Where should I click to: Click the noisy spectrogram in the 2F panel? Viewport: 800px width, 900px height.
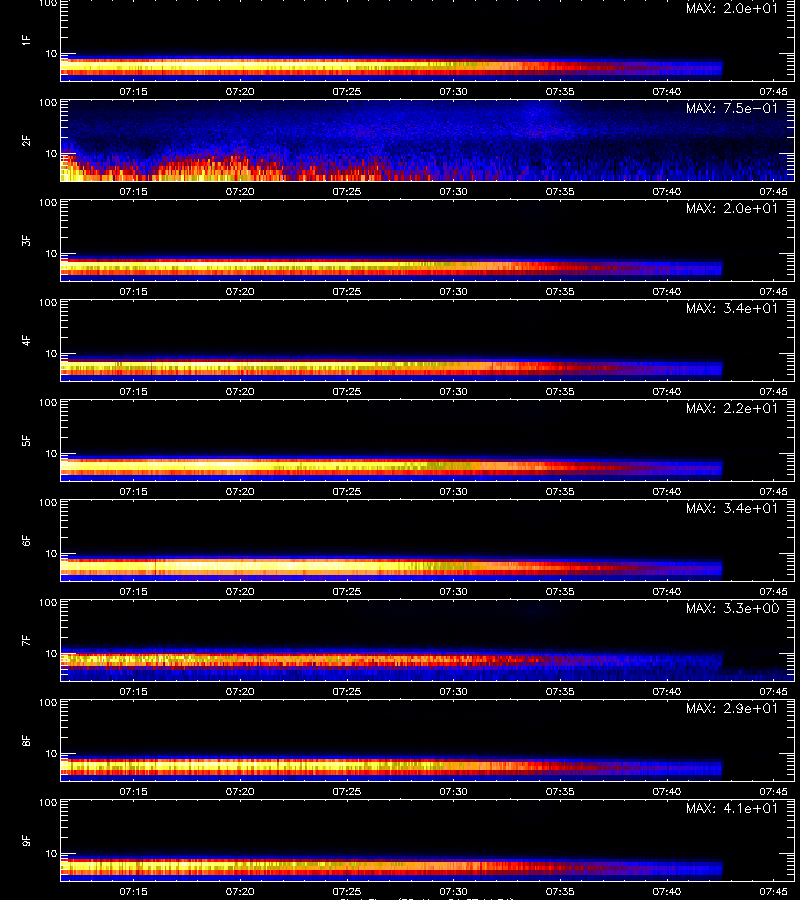428,141
